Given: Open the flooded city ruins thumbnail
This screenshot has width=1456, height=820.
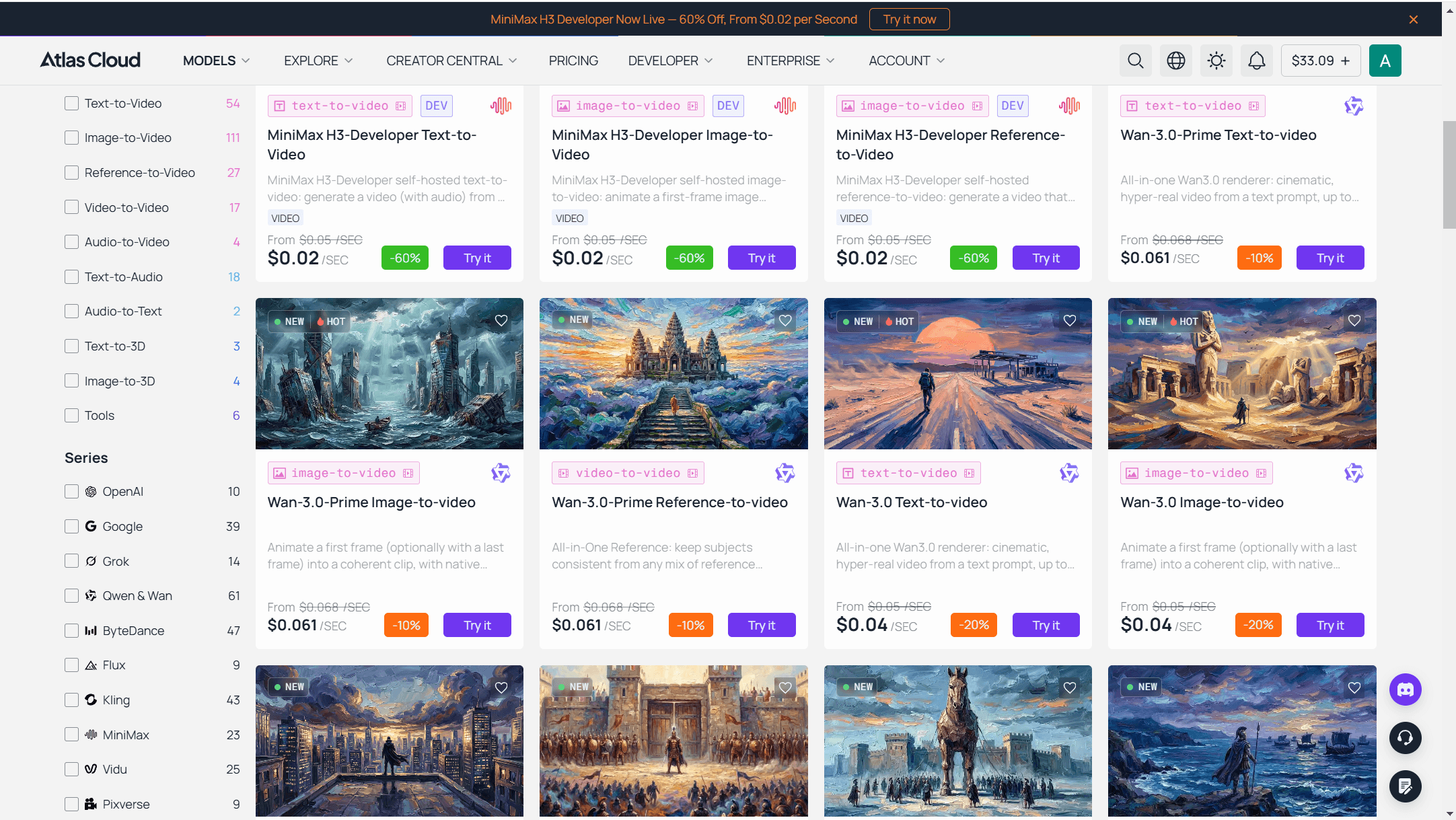Looking at the screenshot, I should pyautogui.click(x=390, y=373).
